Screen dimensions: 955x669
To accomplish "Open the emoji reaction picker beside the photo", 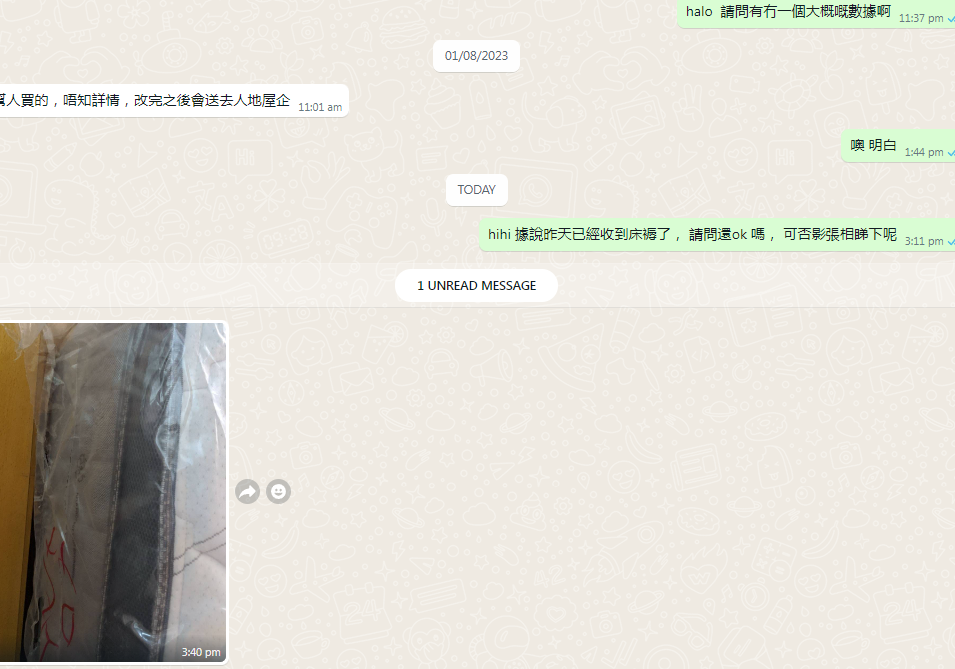I will (278, 492).
